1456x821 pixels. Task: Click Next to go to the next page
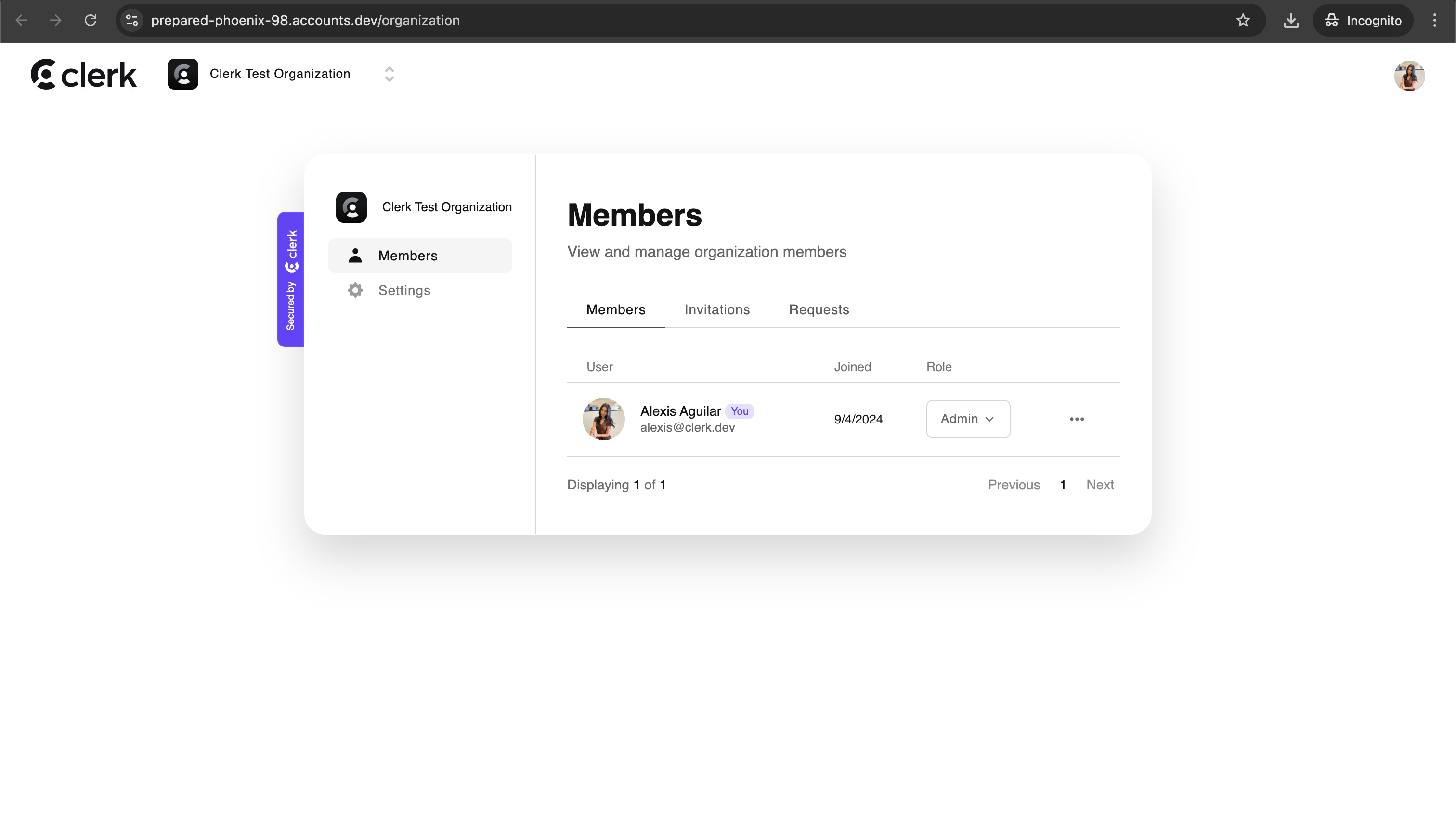[1099, 484]
